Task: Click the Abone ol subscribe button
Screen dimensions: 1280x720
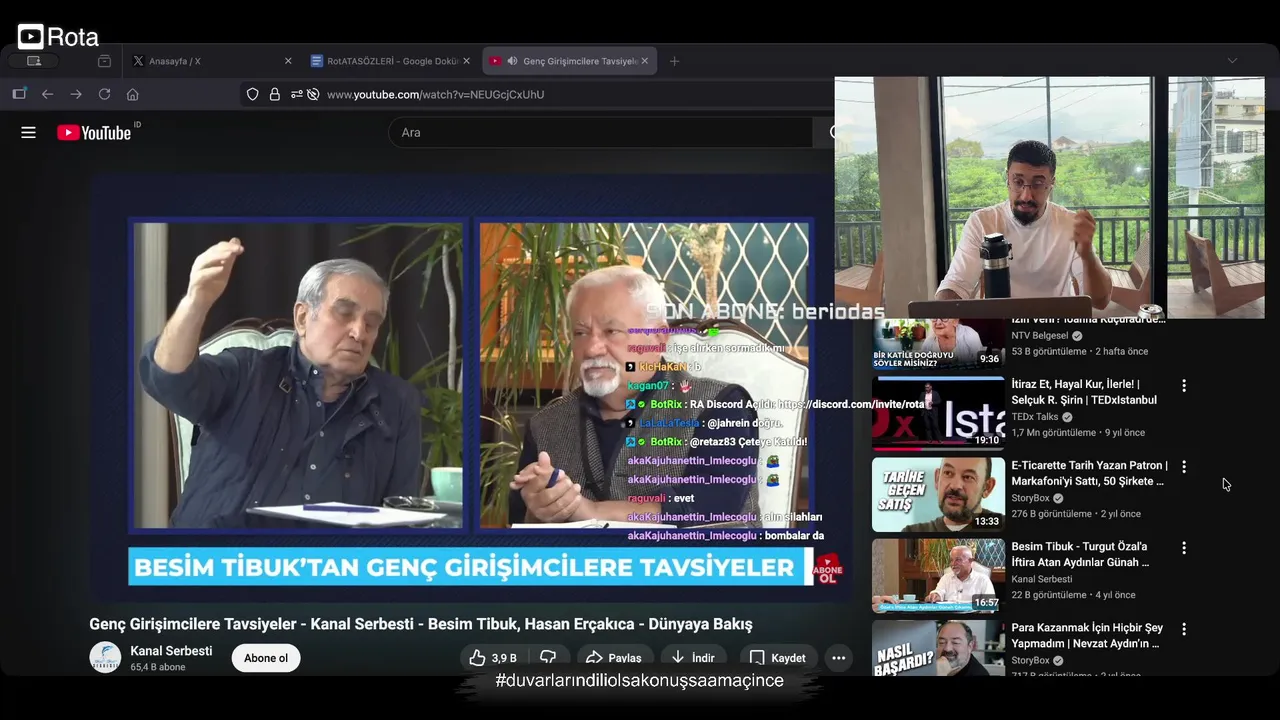Action: [x=266, y=658]
